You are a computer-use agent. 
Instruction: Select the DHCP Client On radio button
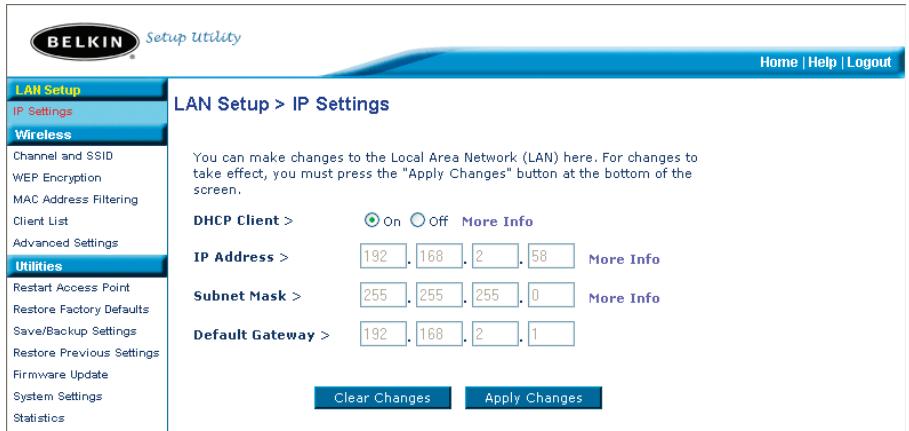372,220
